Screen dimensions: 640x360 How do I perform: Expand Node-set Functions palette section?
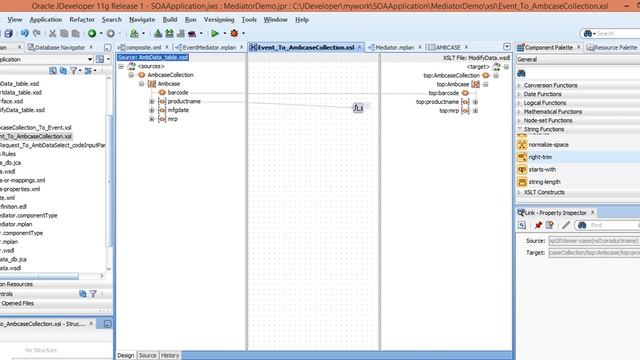[x=520, y=120]
